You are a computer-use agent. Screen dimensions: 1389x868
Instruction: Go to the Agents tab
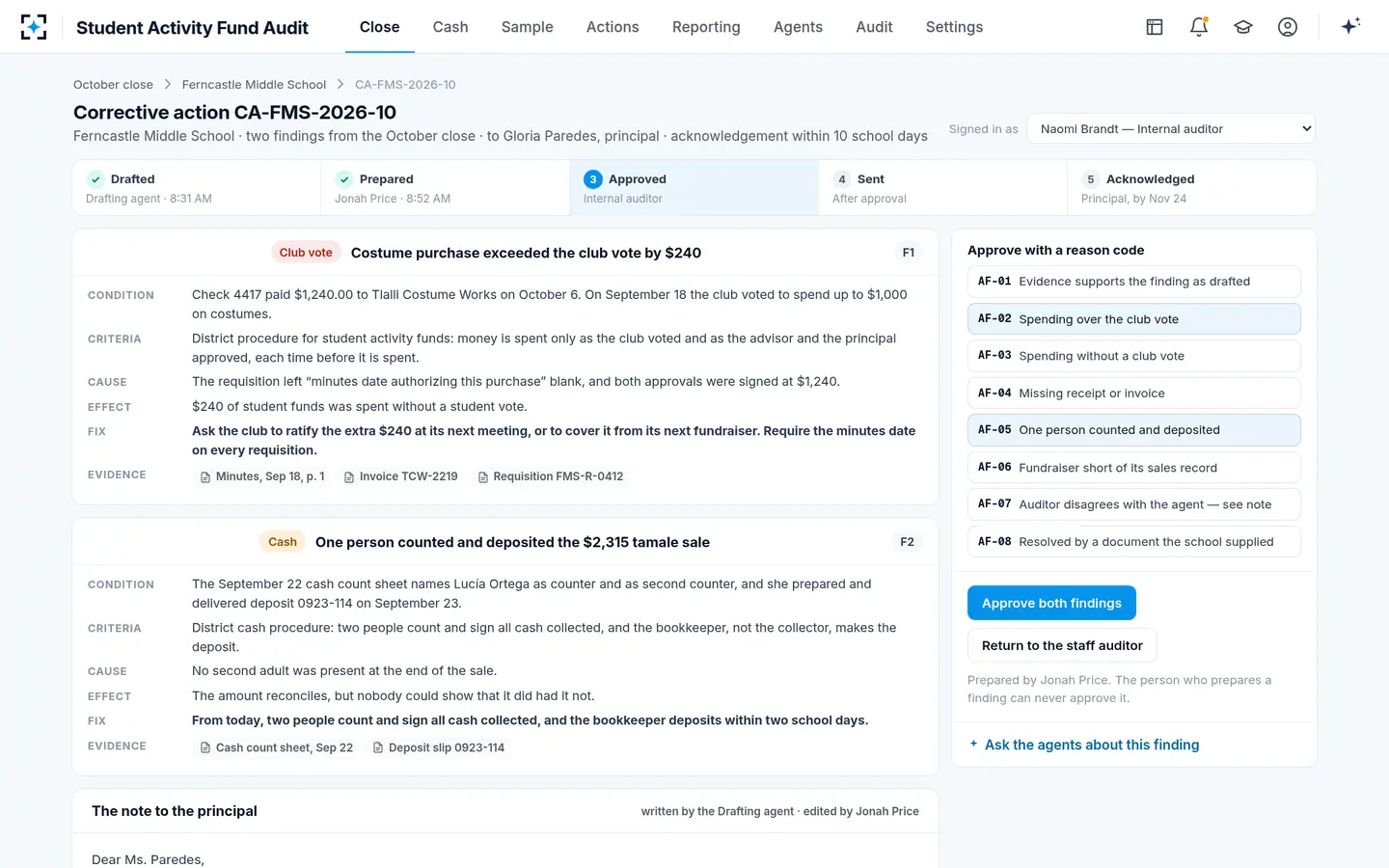click(x=798, y=27)
